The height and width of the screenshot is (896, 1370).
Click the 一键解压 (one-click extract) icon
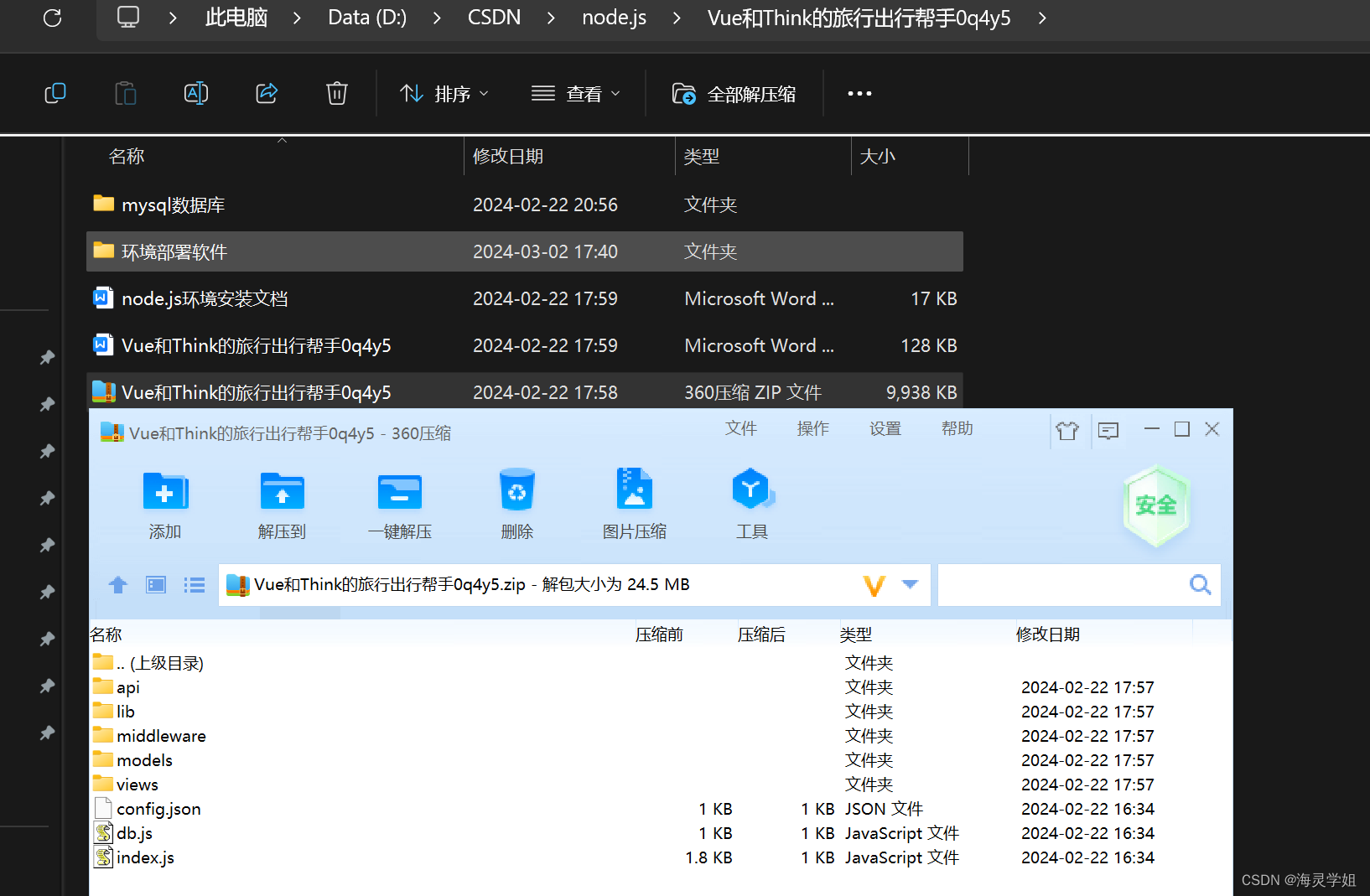(x=400, y=501)
